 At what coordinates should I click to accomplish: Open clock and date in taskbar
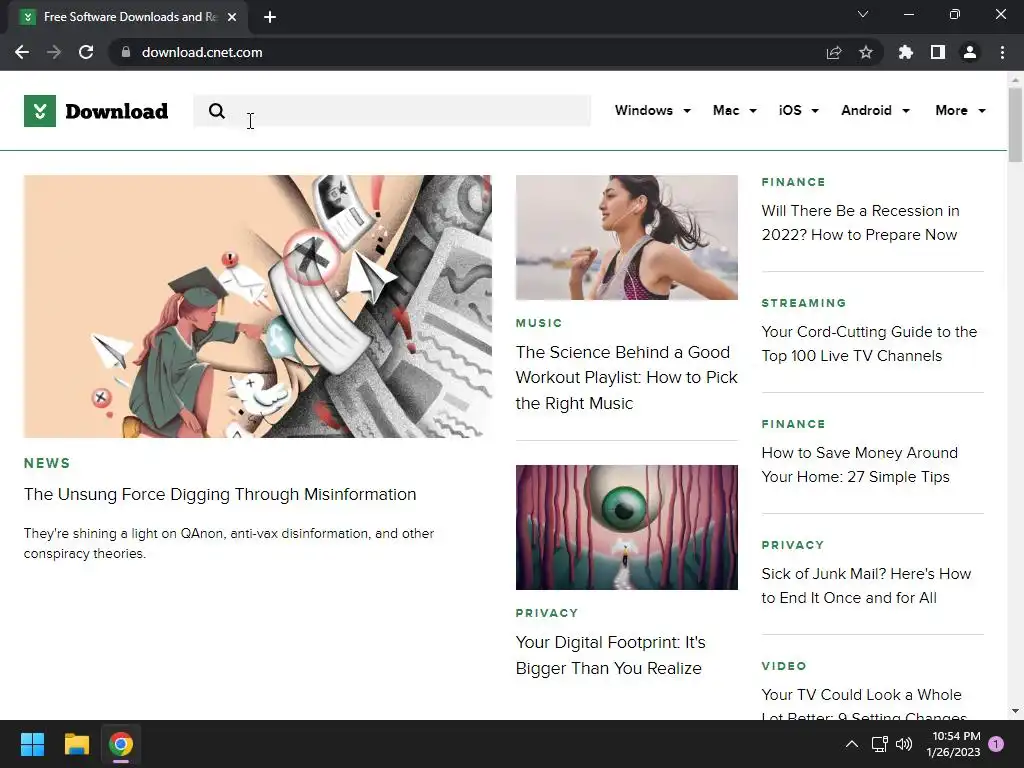[x=953, y=744]
